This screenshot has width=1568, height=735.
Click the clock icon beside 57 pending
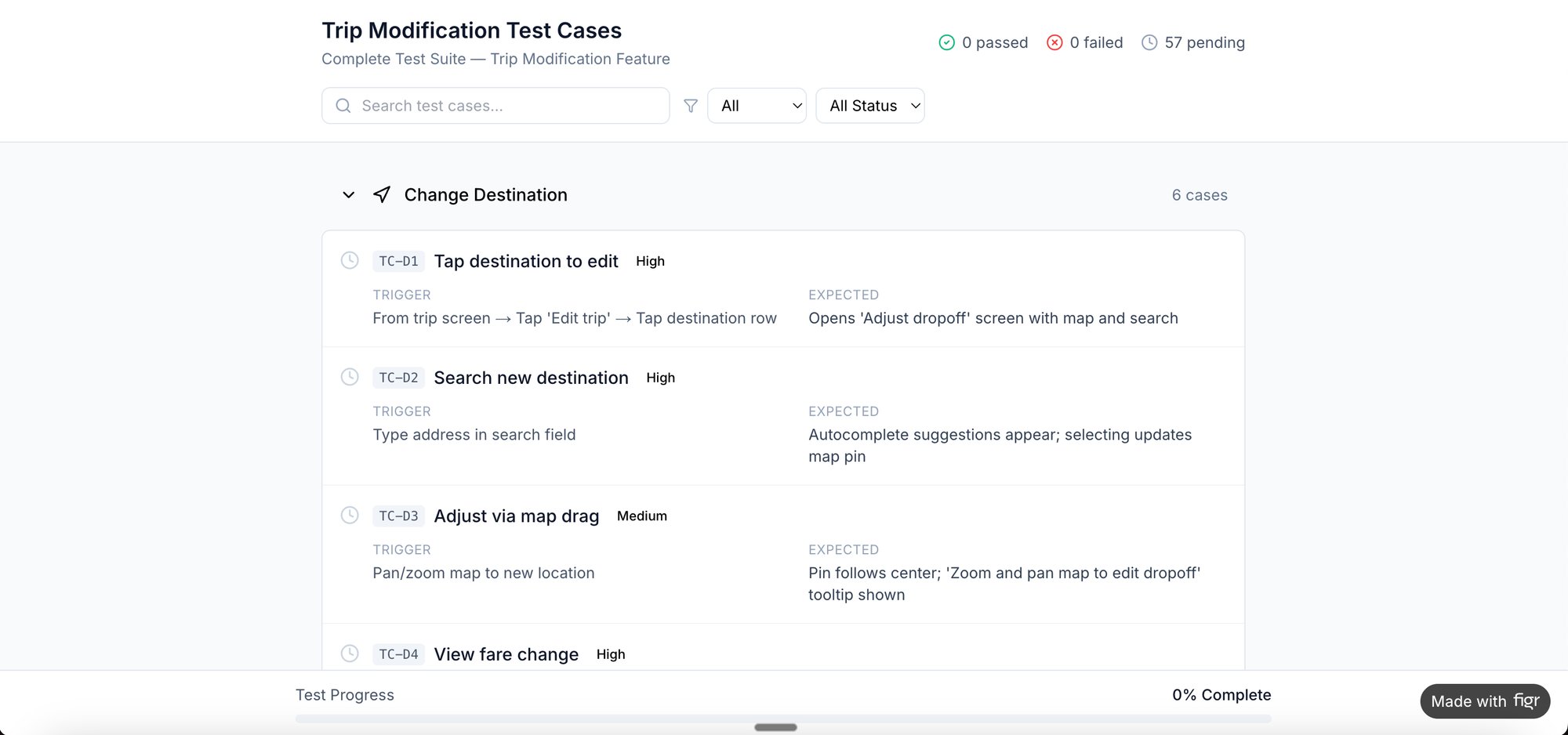pyautogui.click(x=1149, y=42)
